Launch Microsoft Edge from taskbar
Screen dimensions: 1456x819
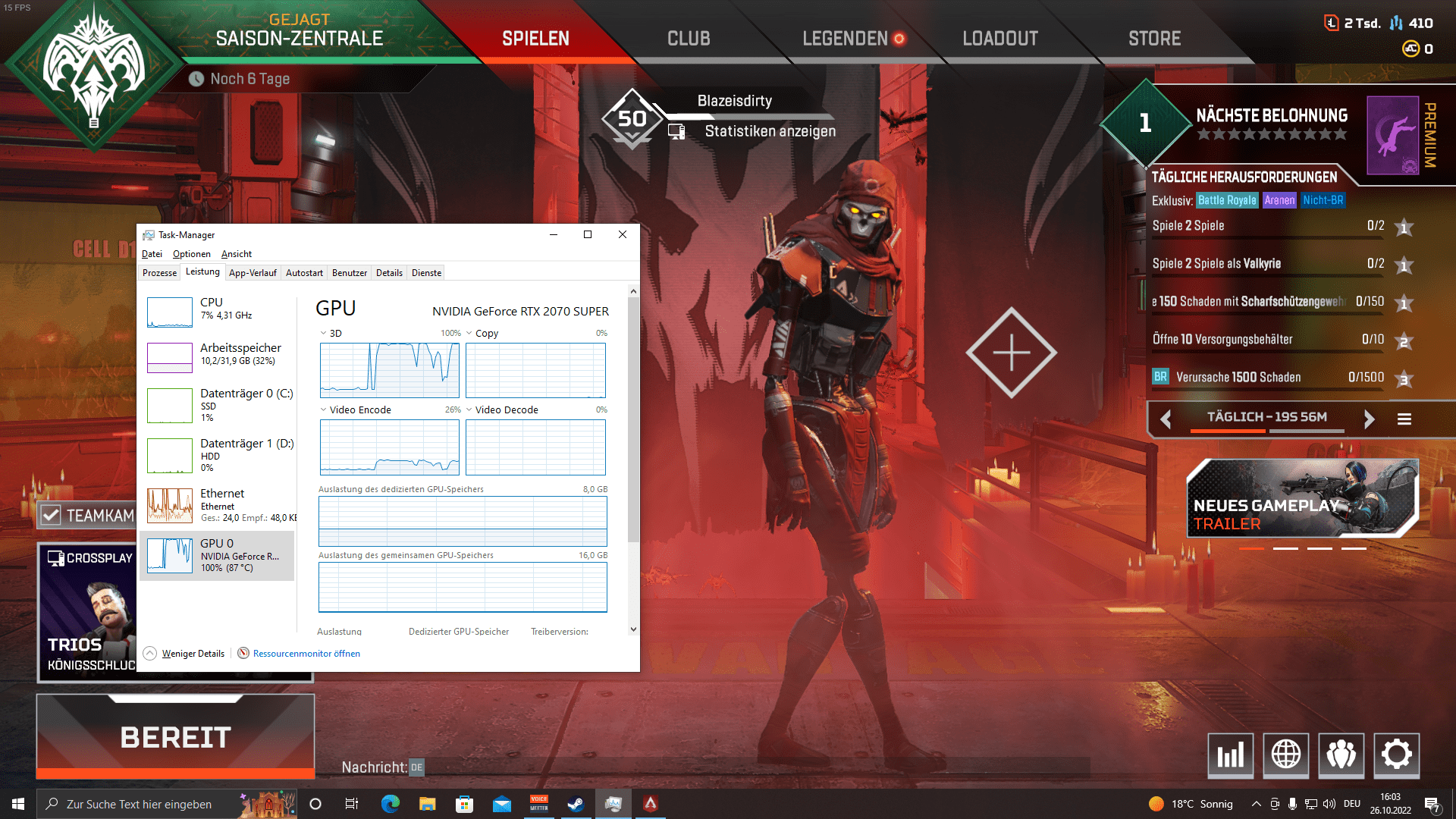click(x=390, y=804)
